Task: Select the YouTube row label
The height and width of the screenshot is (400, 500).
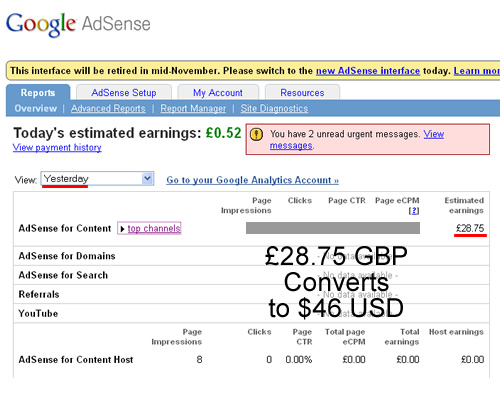Action: pos(38,313)
